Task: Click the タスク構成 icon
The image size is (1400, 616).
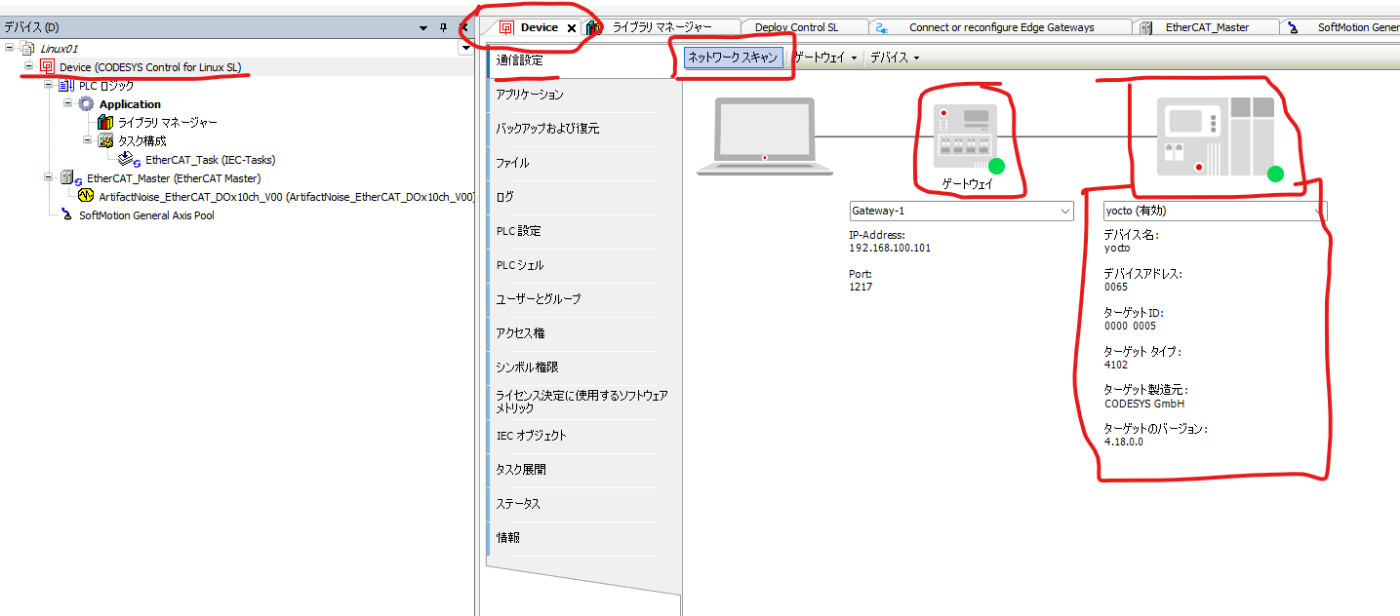Action: pos(105,141)
